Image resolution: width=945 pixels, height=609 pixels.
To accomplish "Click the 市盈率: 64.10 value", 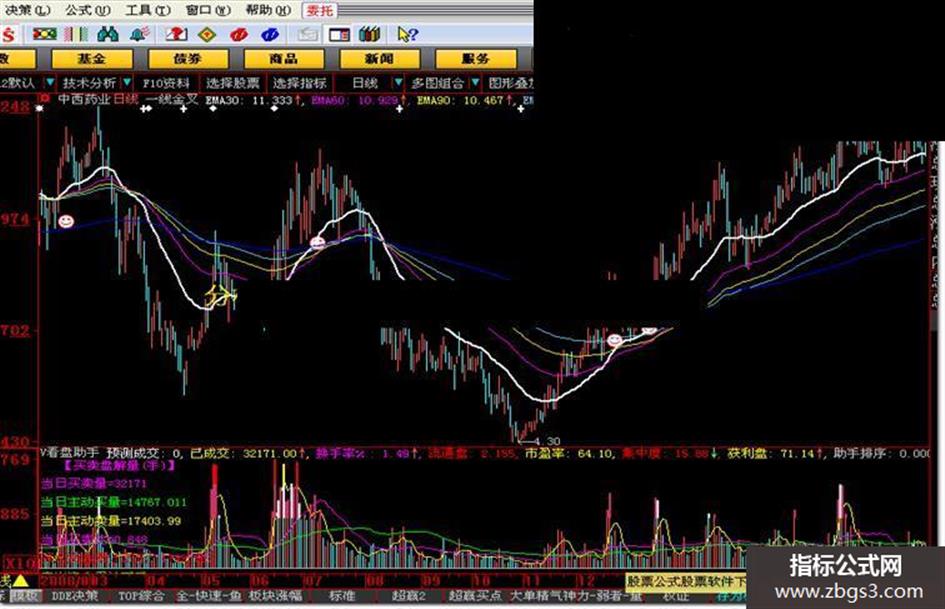I will tap(569, 453).
